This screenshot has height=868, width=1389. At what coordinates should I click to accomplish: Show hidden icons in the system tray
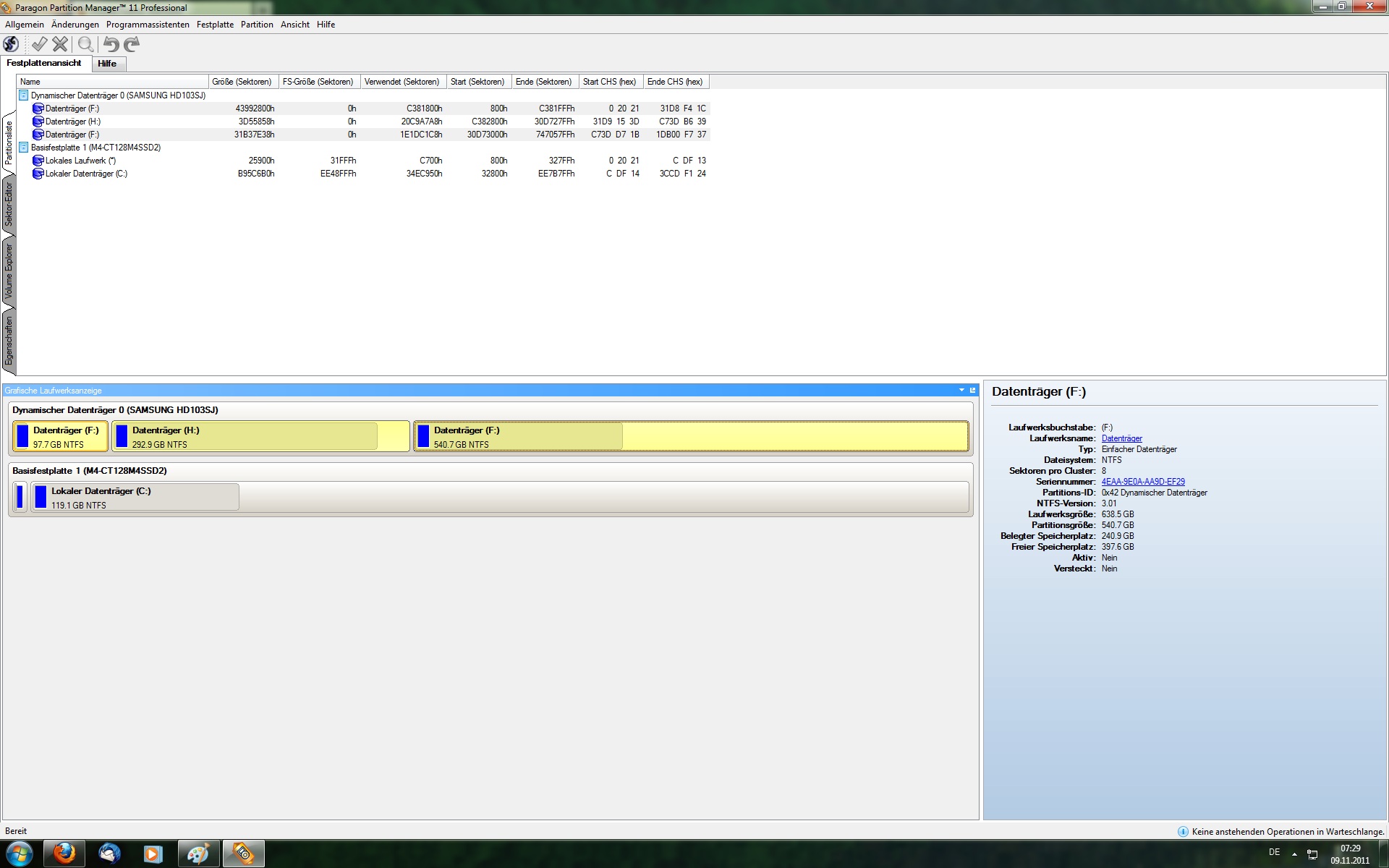pyautogui.click(x=1294, y=854)
